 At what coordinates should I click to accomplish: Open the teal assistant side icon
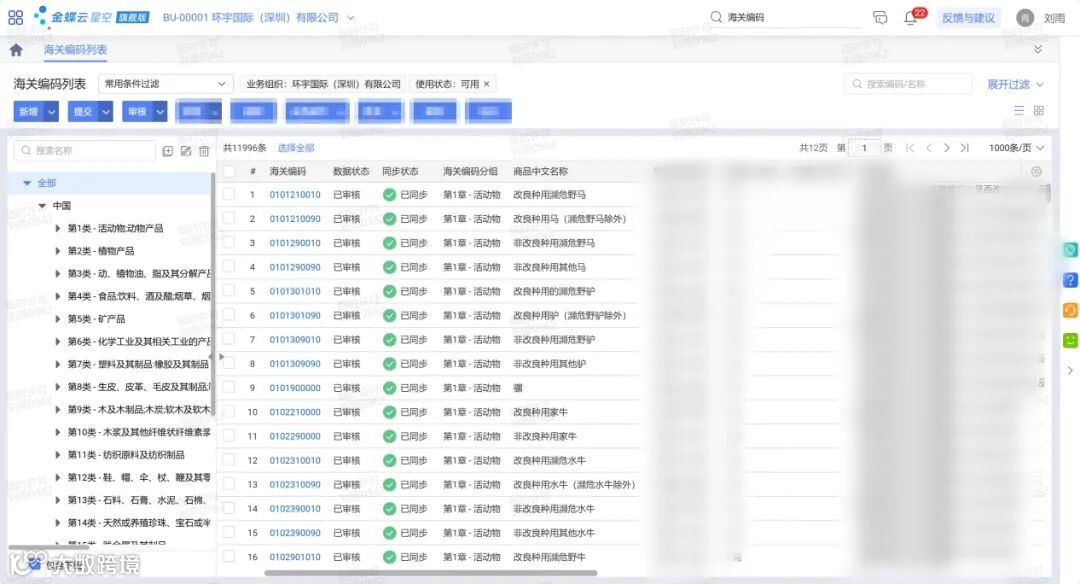[x=1070, y=249]
